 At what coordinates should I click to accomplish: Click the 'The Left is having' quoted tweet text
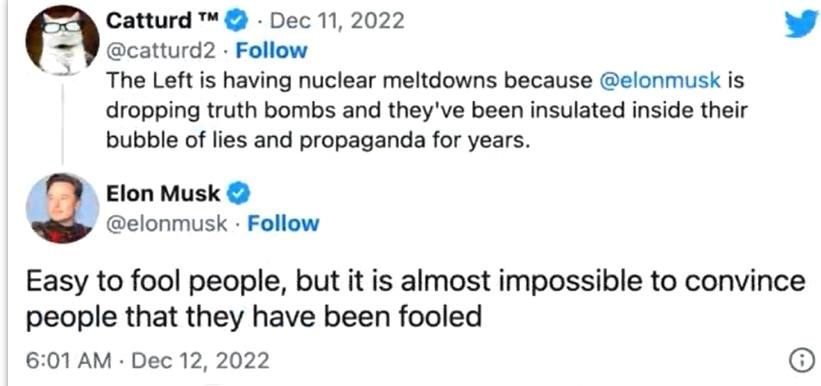[x=425, y=112]
